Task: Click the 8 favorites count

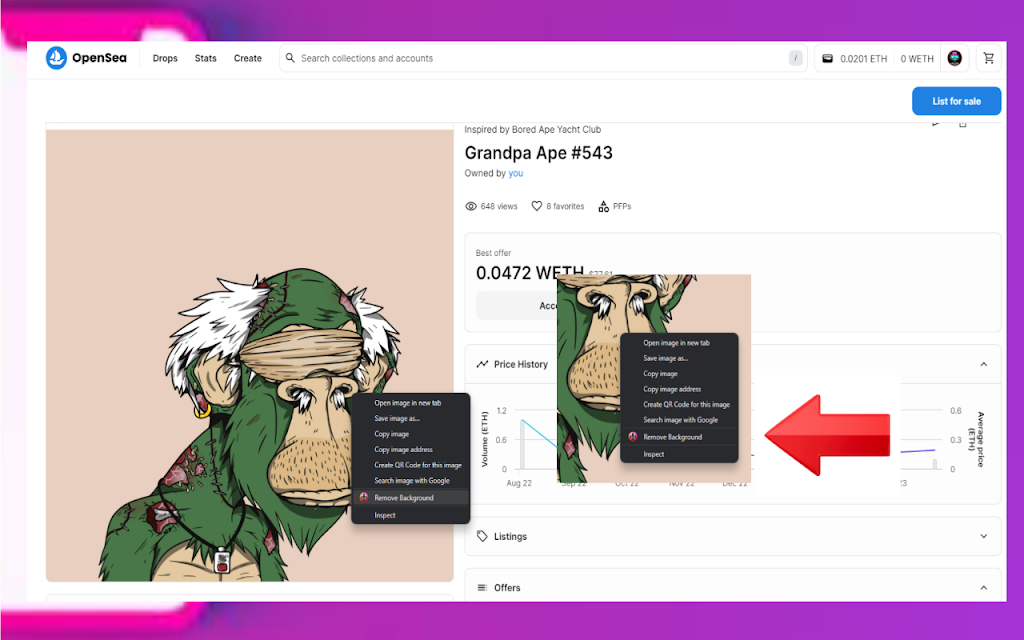Action: (x=565, y=206)
